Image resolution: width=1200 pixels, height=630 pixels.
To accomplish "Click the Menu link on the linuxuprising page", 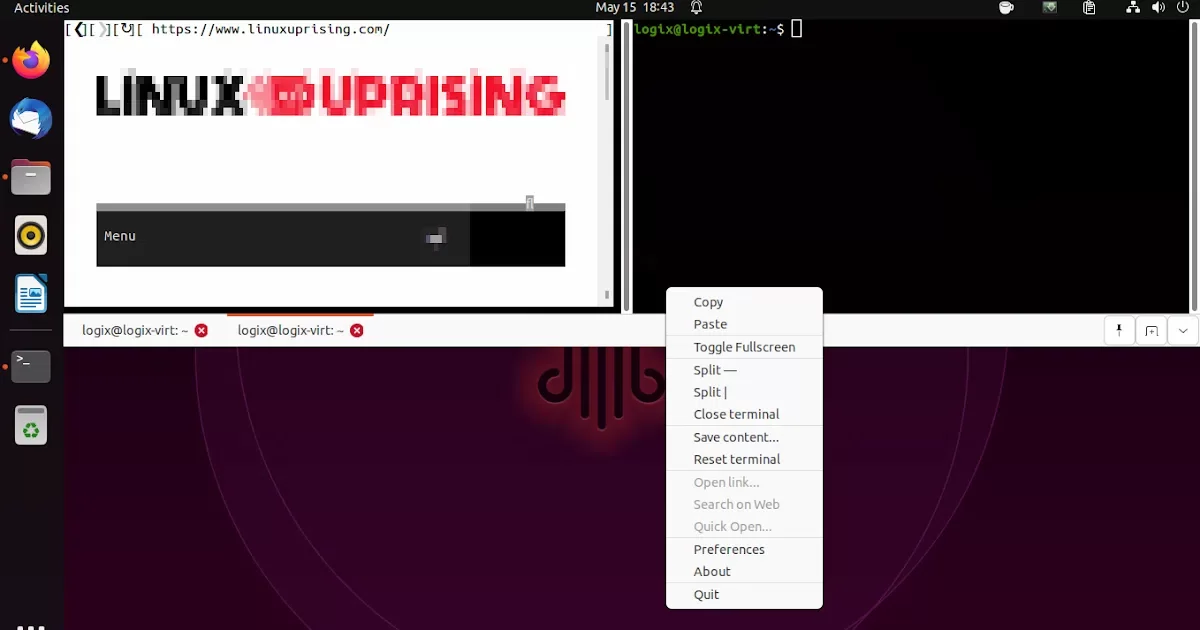I will click(x=120, y=235).
